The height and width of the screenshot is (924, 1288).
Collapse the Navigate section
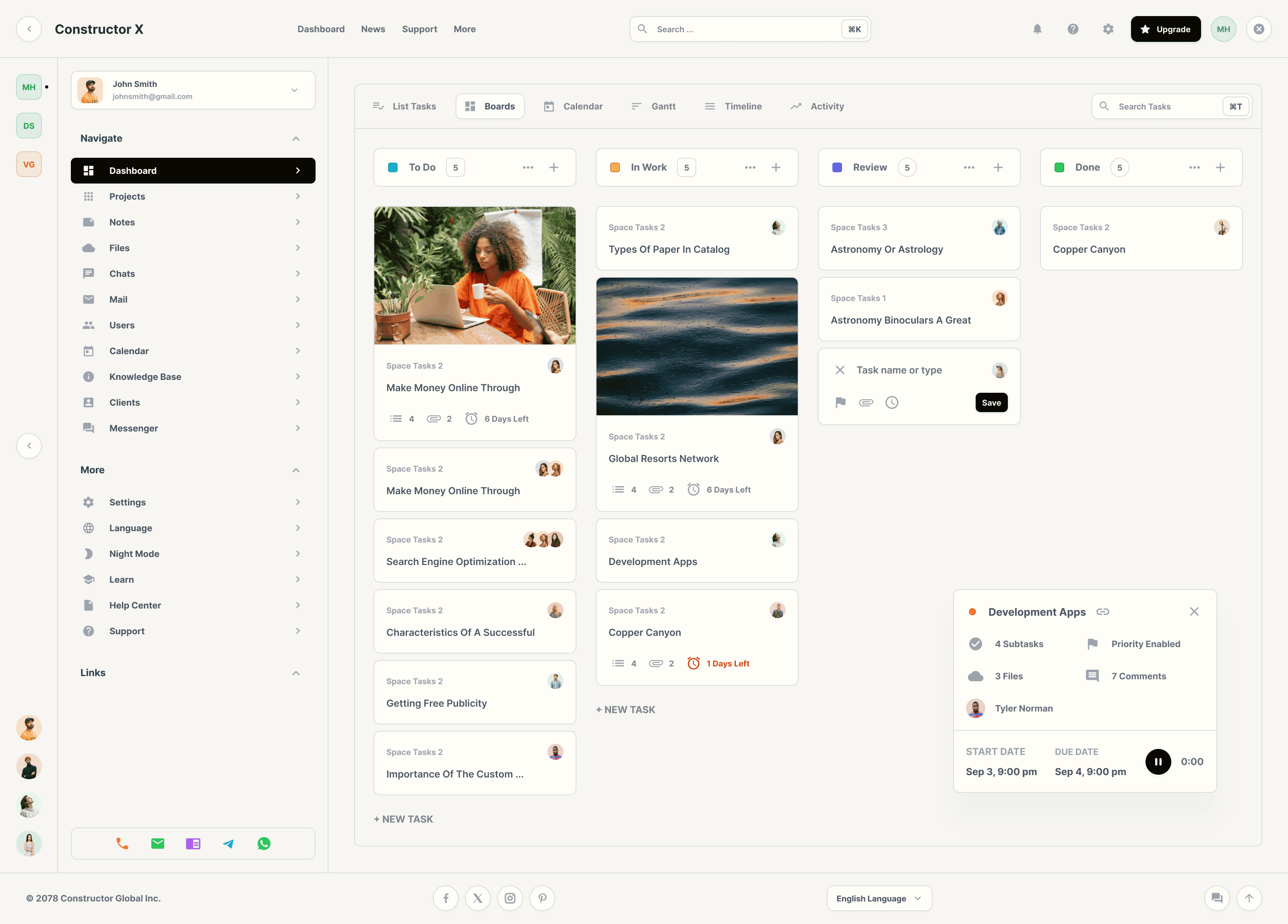(295, 138)
